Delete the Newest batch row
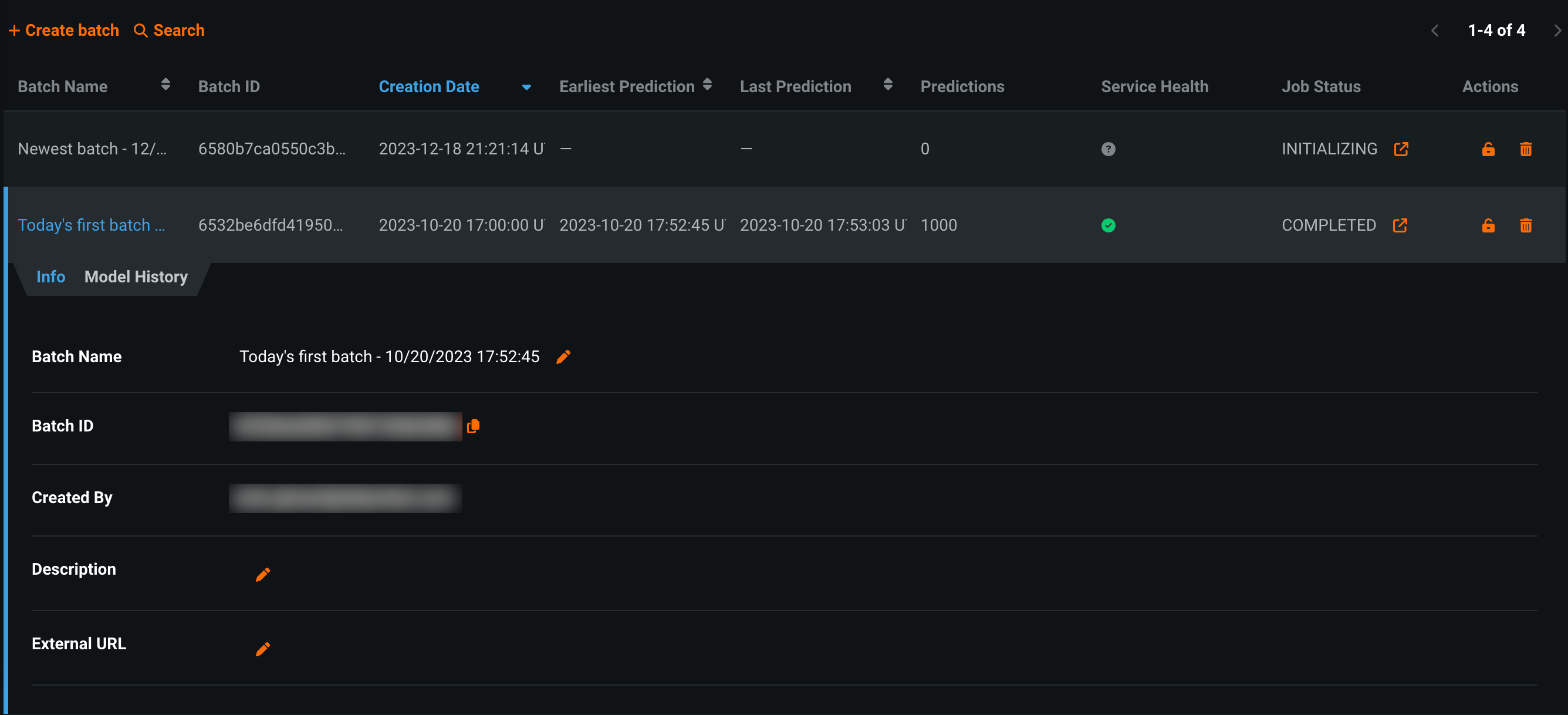 [x=1525, y=149]
